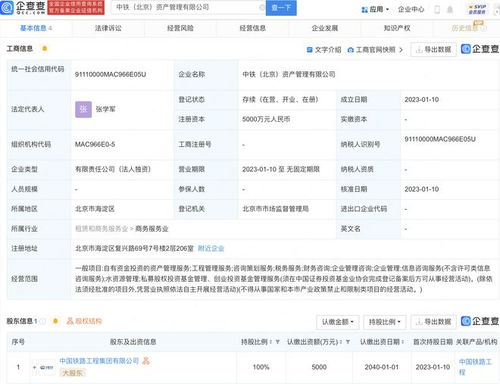This screenshot has height=384, width=500.
Task: Switch to the 经营信息 tab
Action: 253,28
